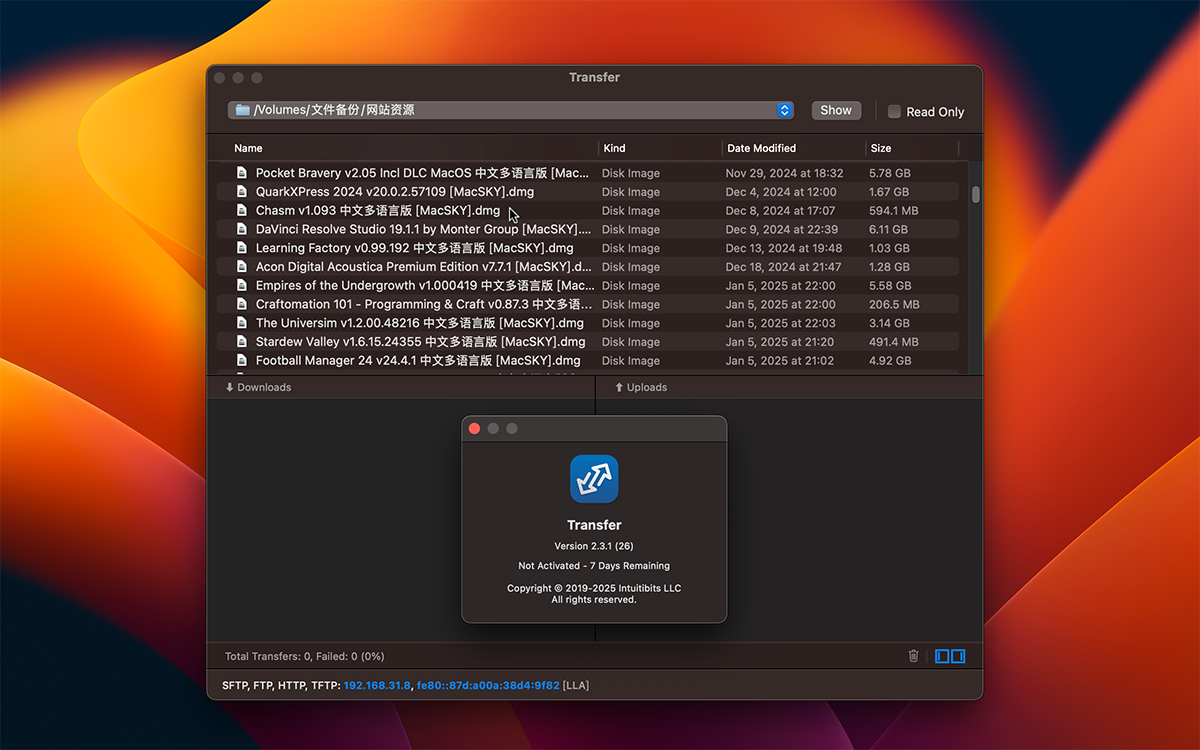Click the file list vertical scrollbar
The height and width of the screenshot is (750, 1200).
click(x=975, y=194)
